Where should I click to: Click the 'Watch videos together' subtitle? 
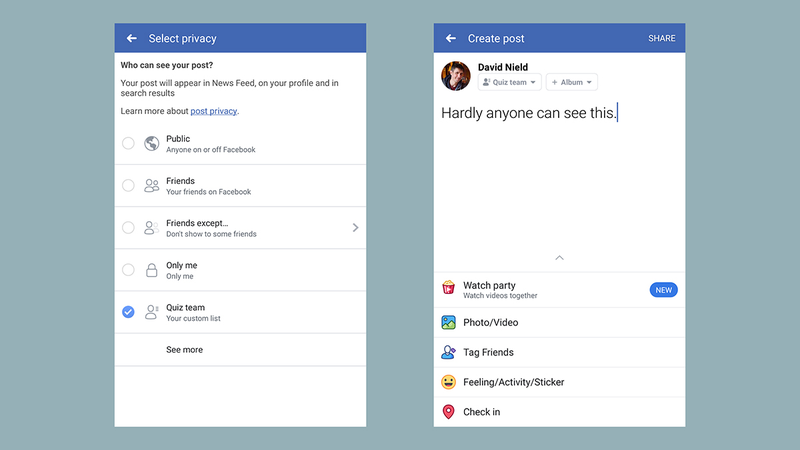coord(500,295)
